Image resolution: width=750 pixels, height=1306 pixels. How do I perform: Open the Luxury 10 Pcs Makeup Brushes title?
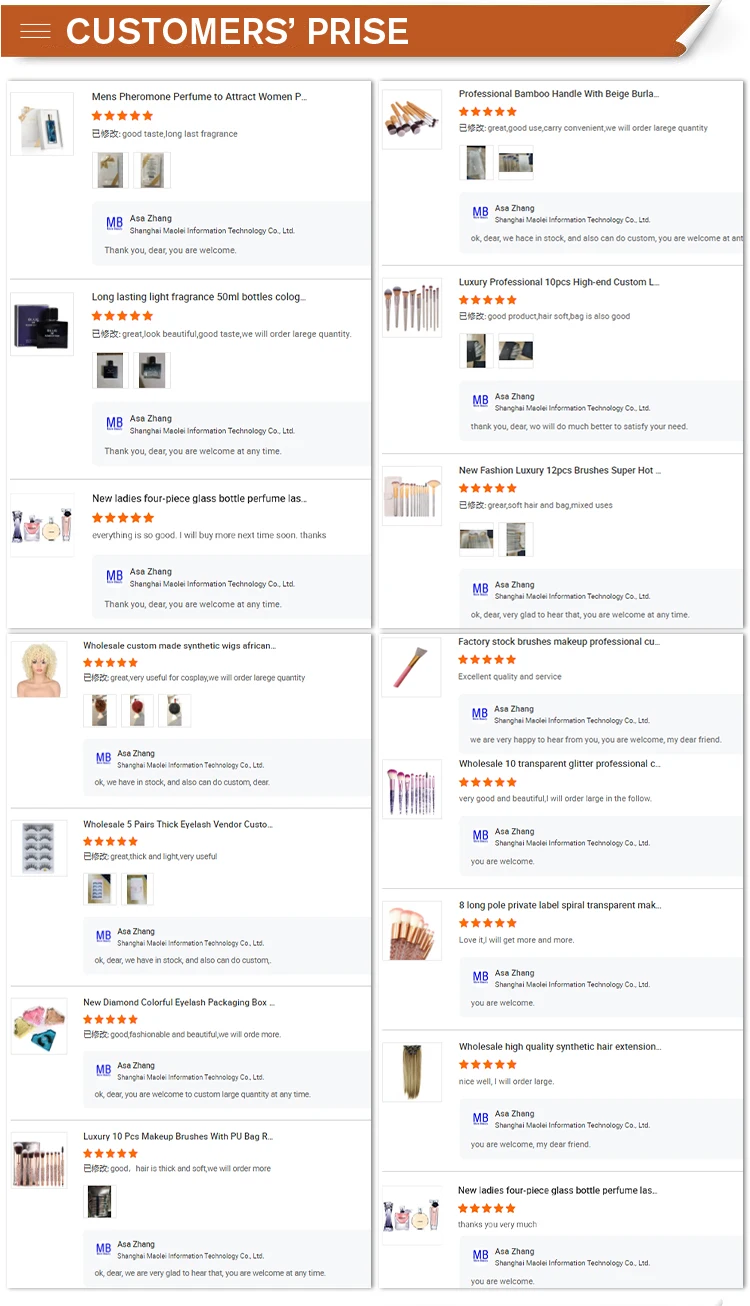coord(178,1136)
